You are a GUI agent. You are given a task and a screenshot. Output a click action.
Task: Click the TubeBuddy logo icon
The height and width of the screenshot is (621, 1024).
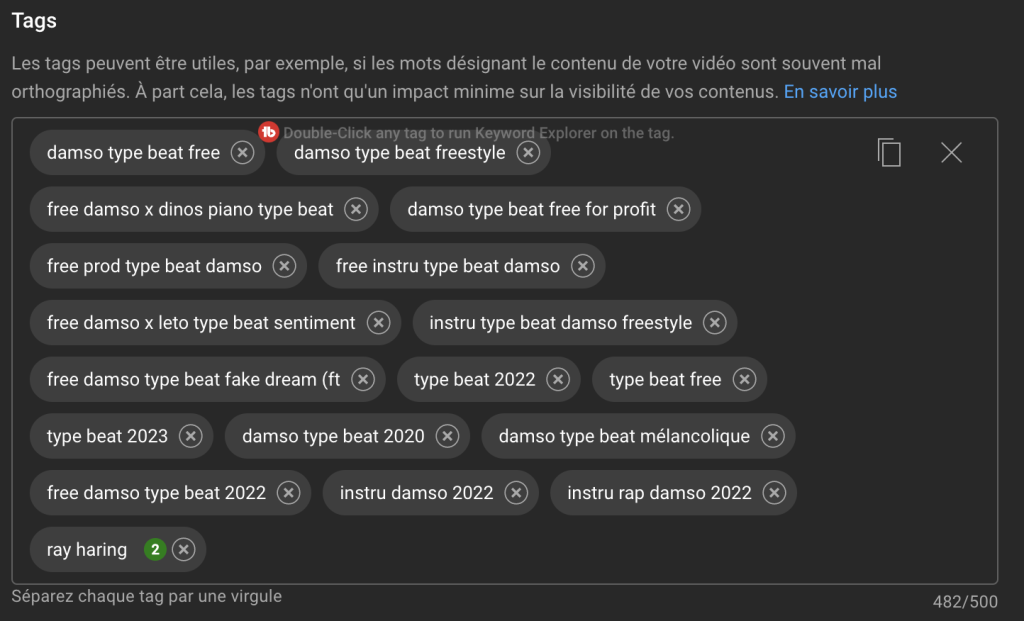click(x=268, y=132)
